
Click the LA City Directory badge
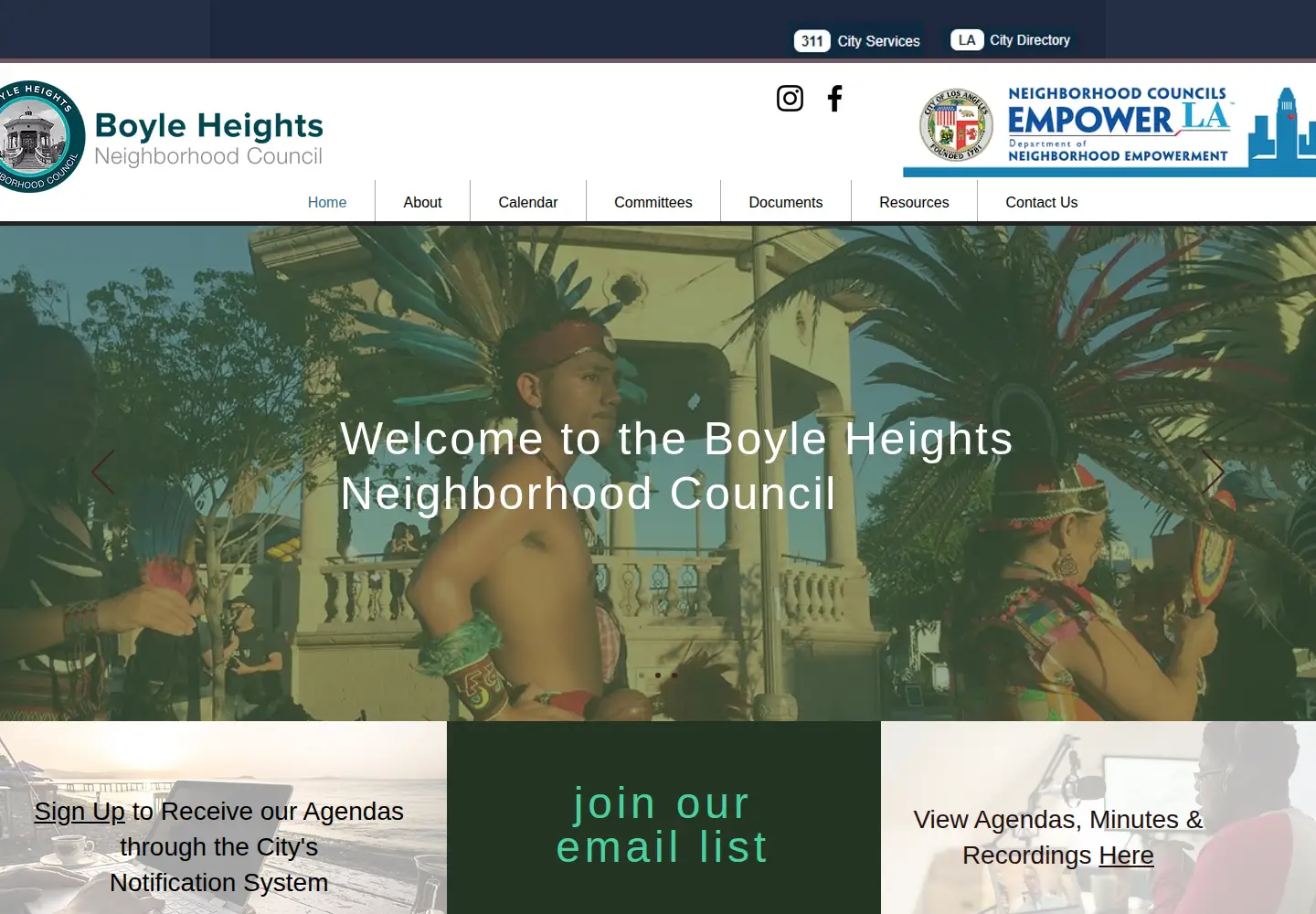tap(1011, 39)
